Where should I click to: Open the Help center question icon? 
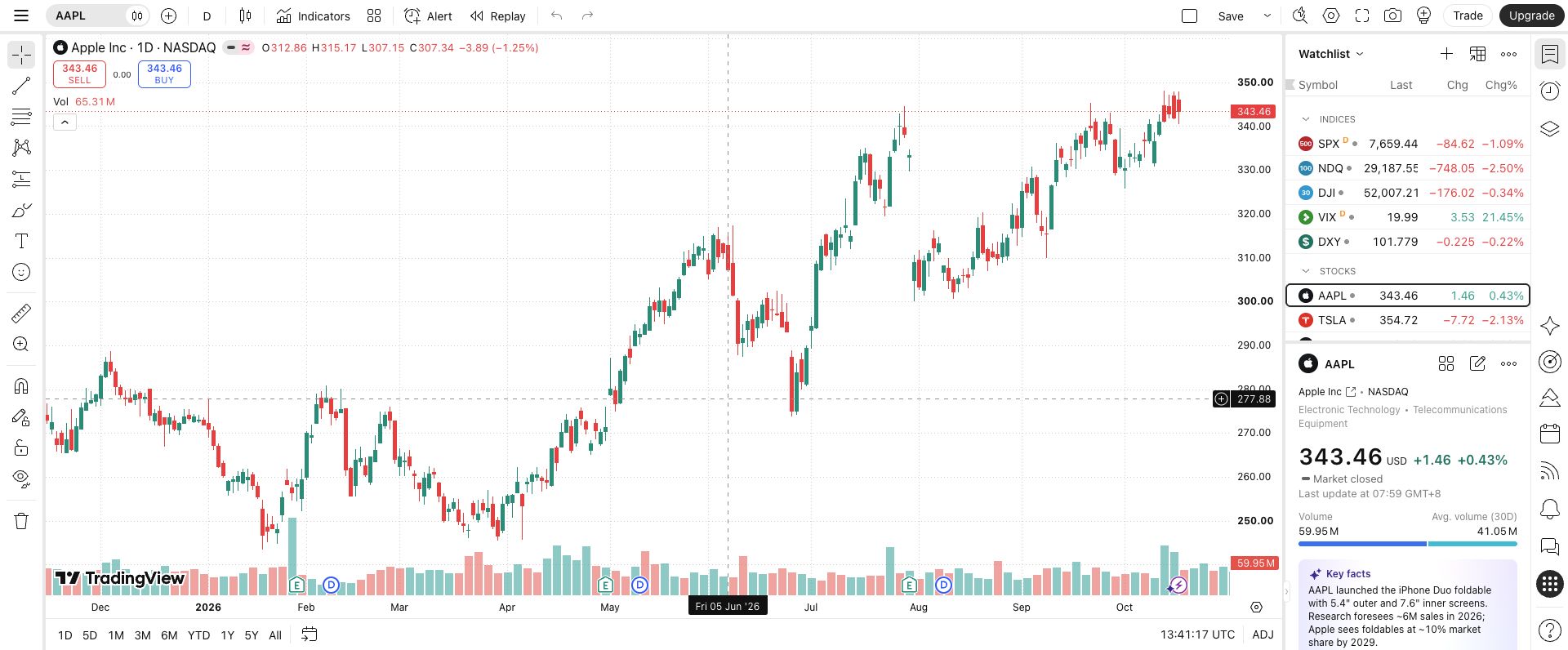click(1549, 630)
